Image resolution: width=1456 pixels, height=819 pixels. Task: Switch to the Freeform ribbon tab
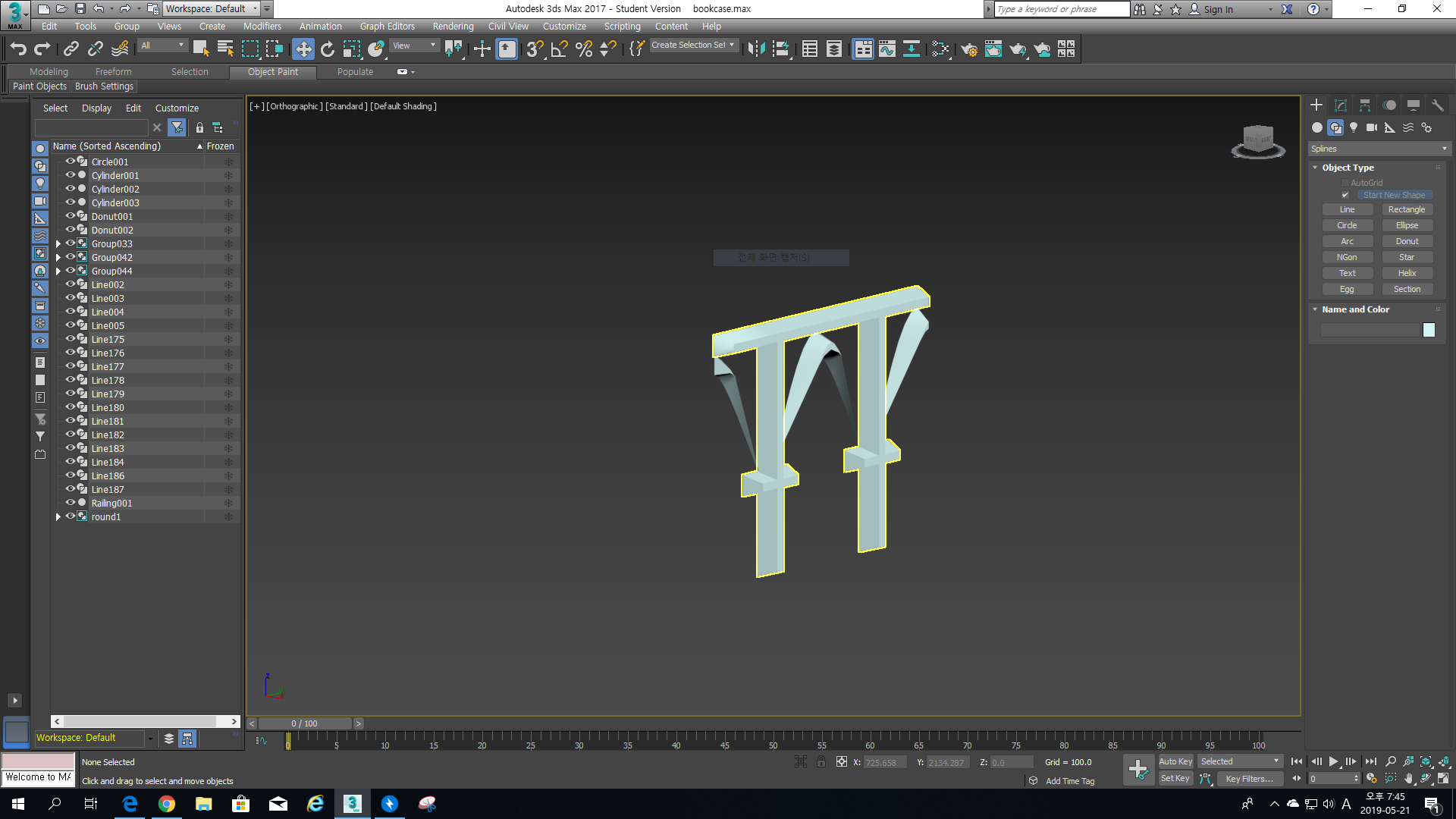[113, 71]
